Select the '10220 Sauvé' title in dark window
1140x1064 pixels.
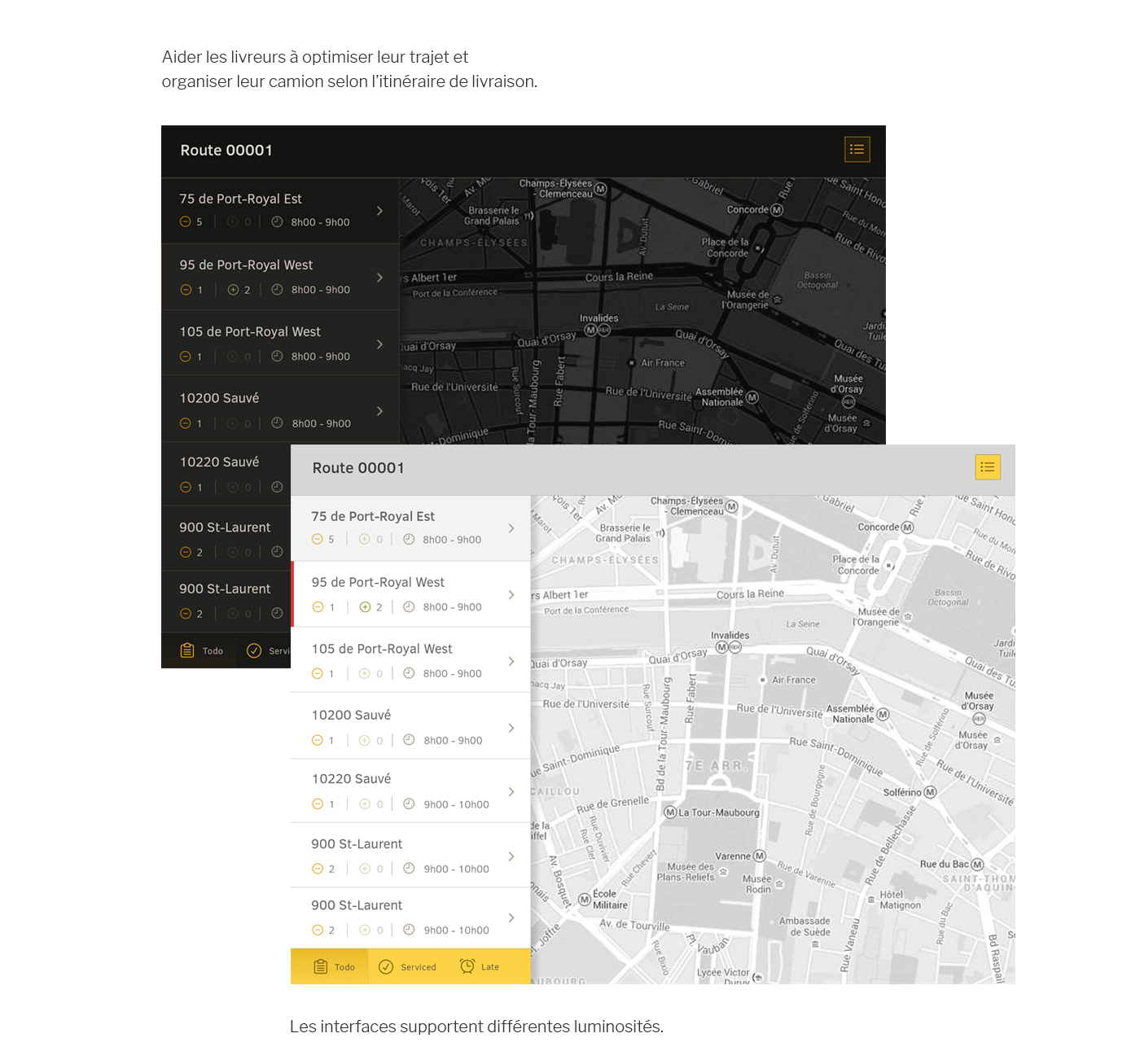pos(219,462)
